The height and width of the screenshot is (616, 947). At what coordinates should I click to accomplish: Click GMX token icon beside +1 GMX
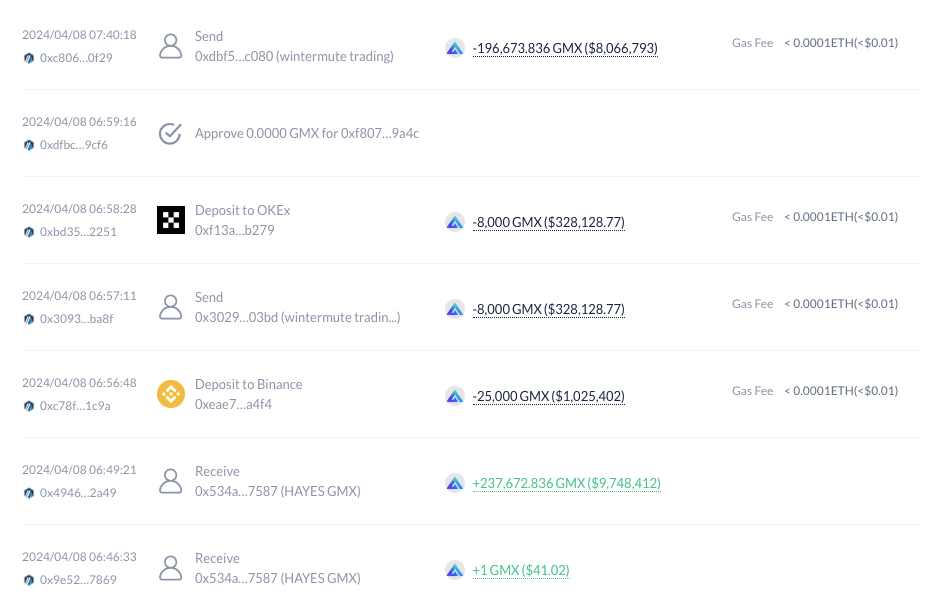click(455, 570)
